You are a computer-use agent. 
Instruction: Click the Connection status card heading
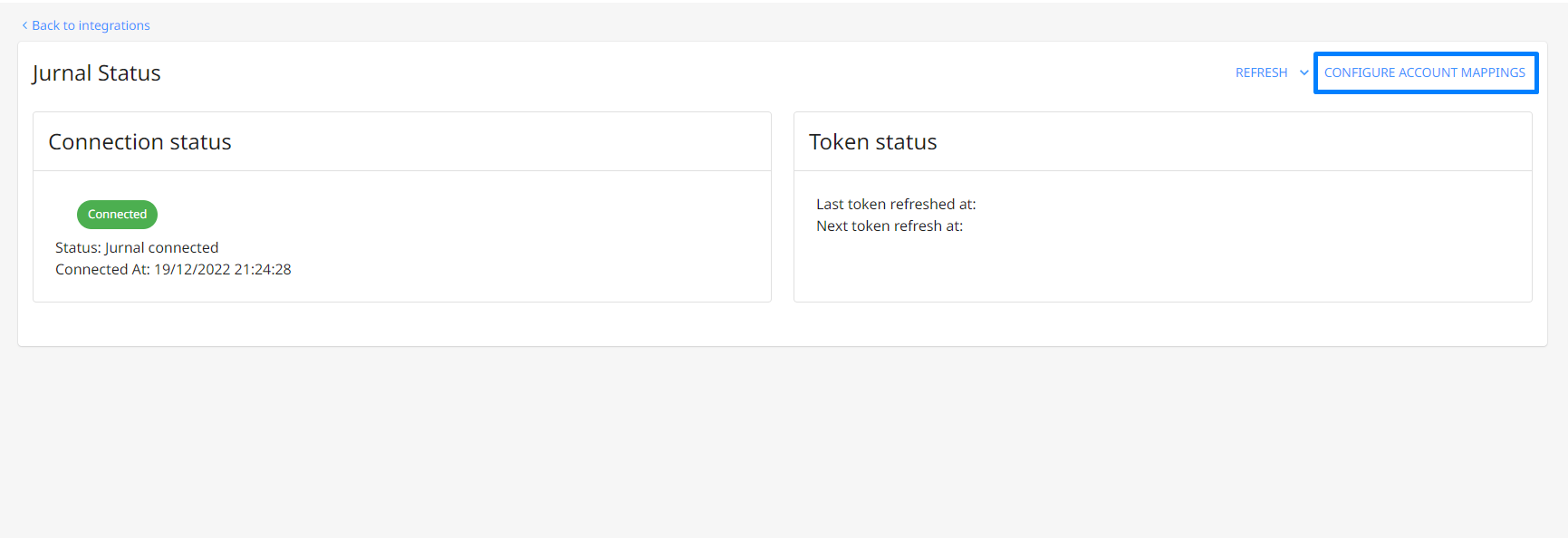pos(140,142)
